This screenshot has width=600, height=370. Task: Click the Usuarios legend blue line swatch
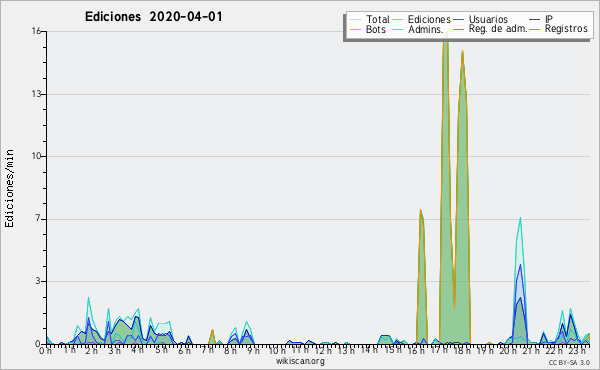point(458,20)
